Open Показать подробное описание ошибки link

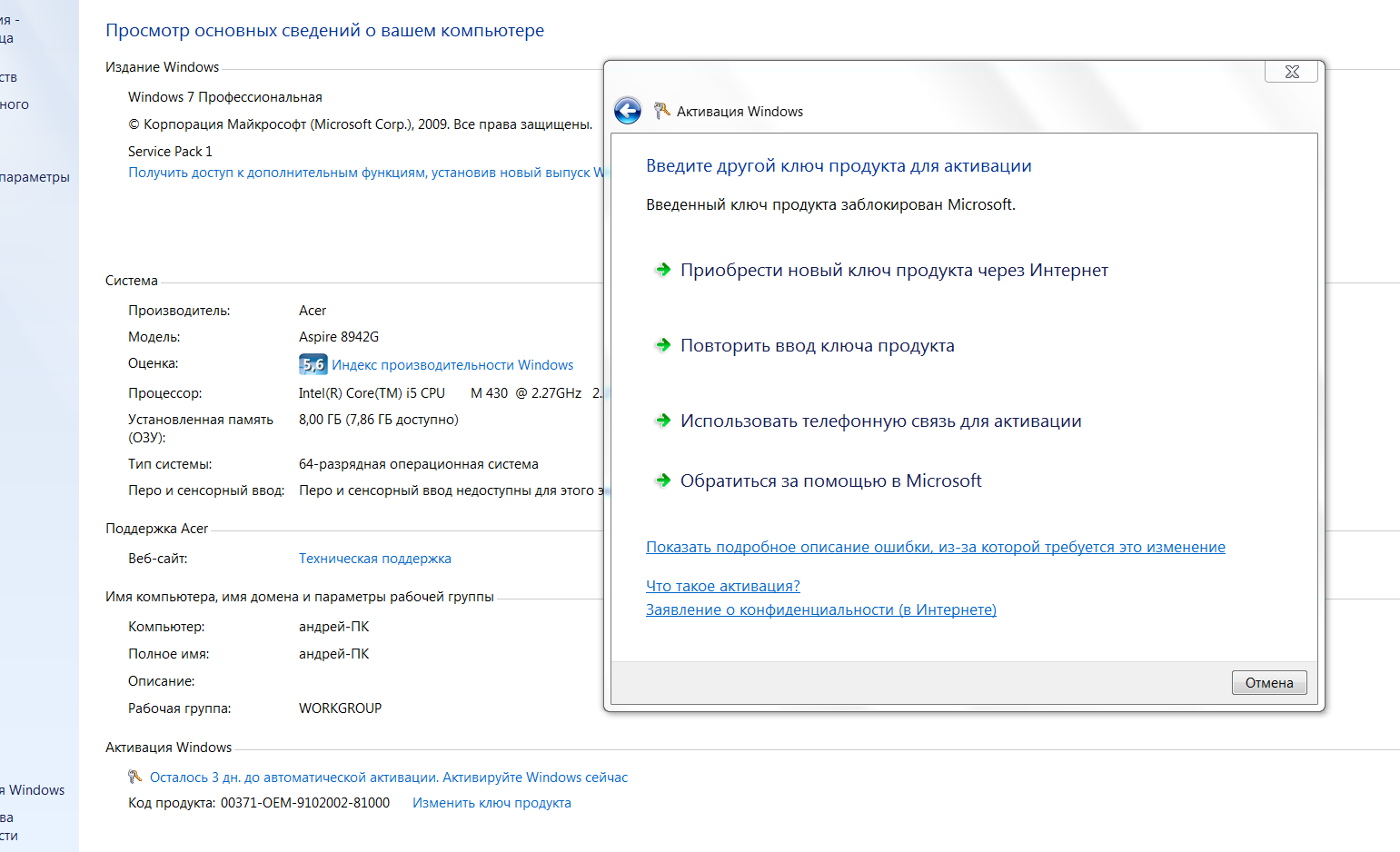pyautogui.click(x=936, y=547)
